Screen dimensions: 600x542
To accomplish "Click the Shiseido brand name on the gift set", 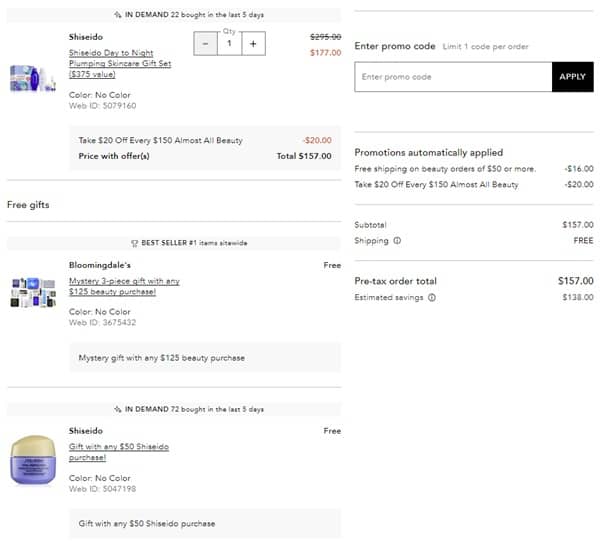I will (85, 37).
